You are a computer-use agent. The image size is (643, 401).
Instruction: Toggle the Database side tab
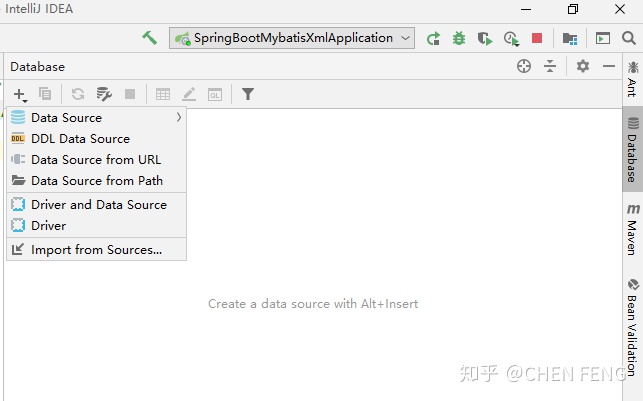coord(633,149)
